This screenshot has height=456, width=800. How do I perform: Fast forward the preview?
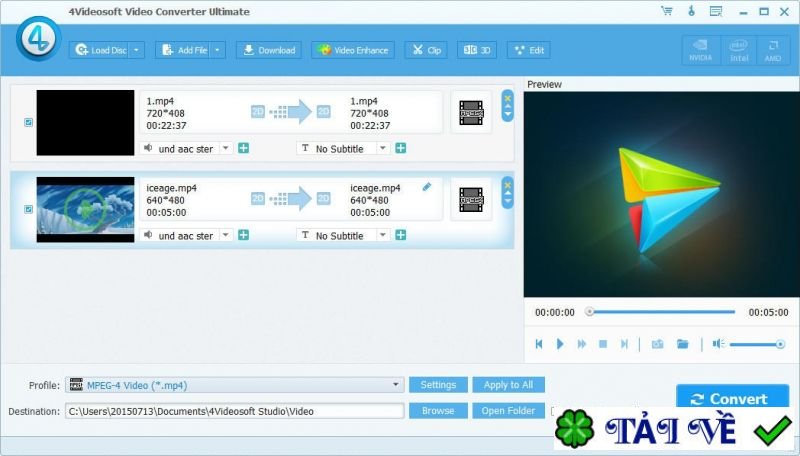(x=582, y=344)
